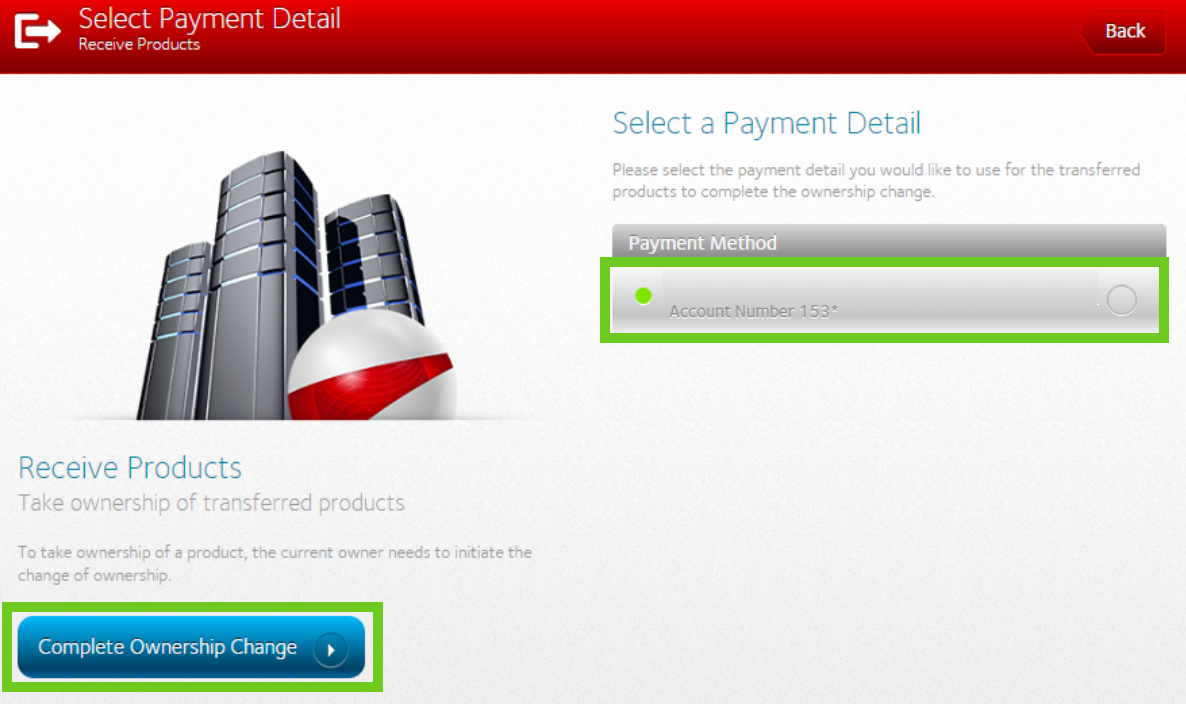Click the Payment Method header bar

889,242
